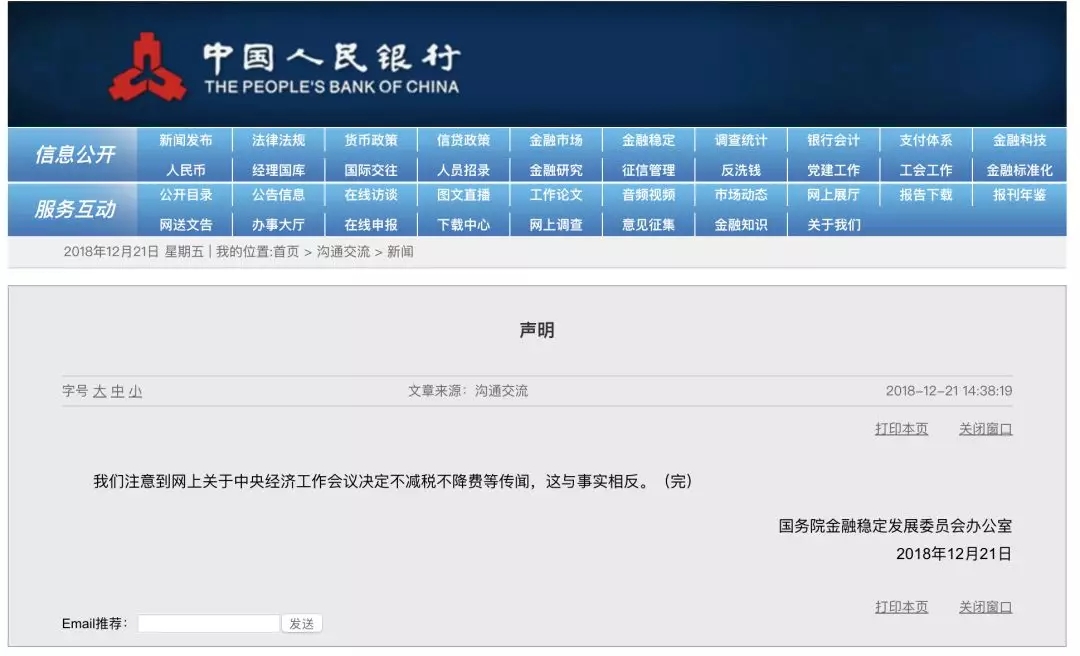Go to 工会工作 page
1080x656 pixels.
tap(926, 170)
